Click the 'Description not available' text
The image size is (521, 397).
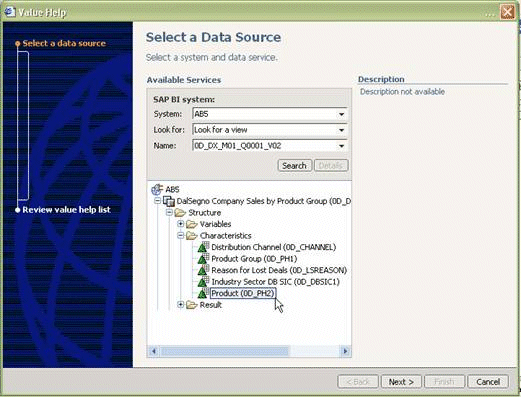point(402,92)
